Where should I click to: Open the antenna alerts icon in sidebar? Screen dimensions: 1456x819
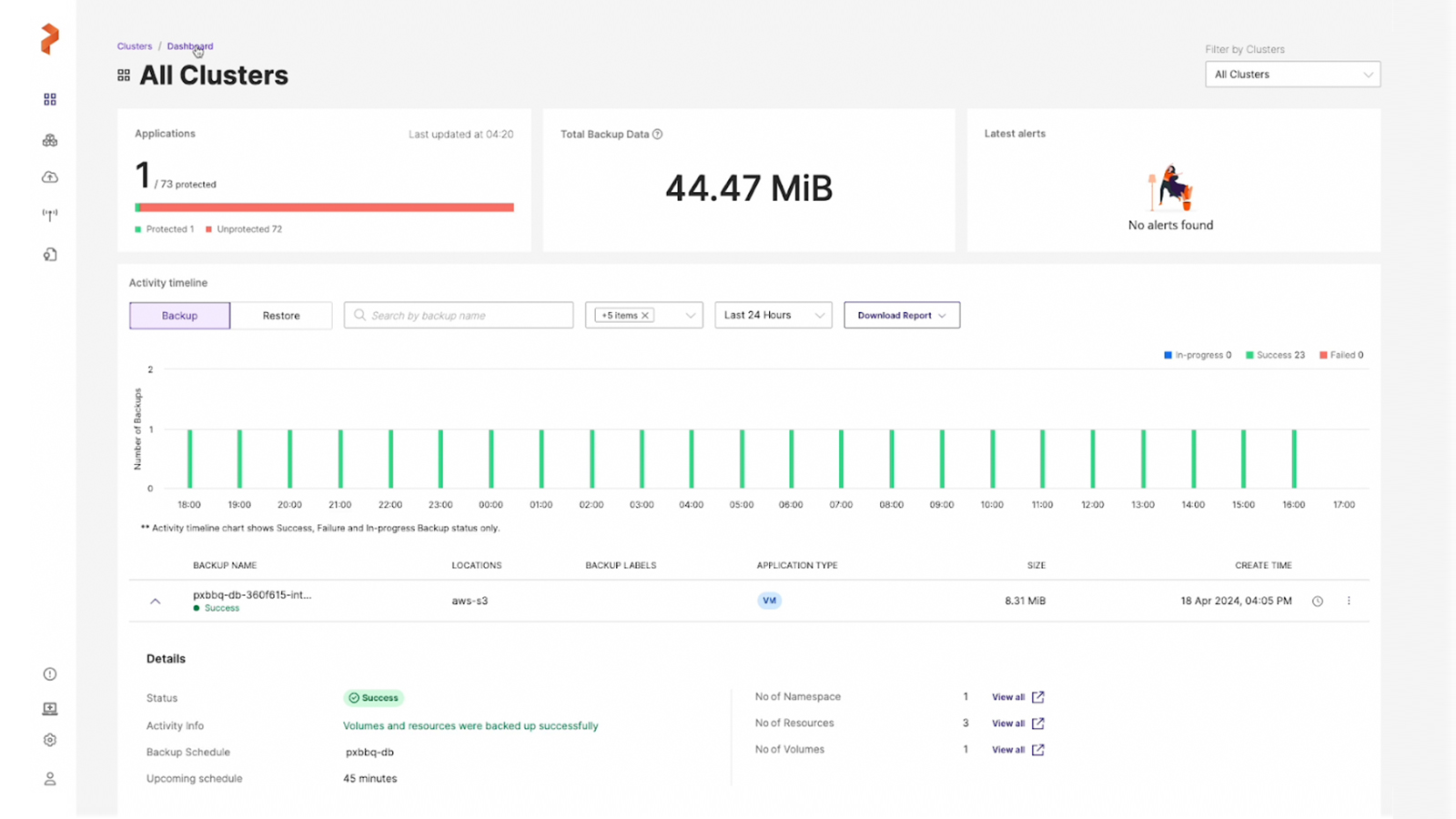coord(50,215)
